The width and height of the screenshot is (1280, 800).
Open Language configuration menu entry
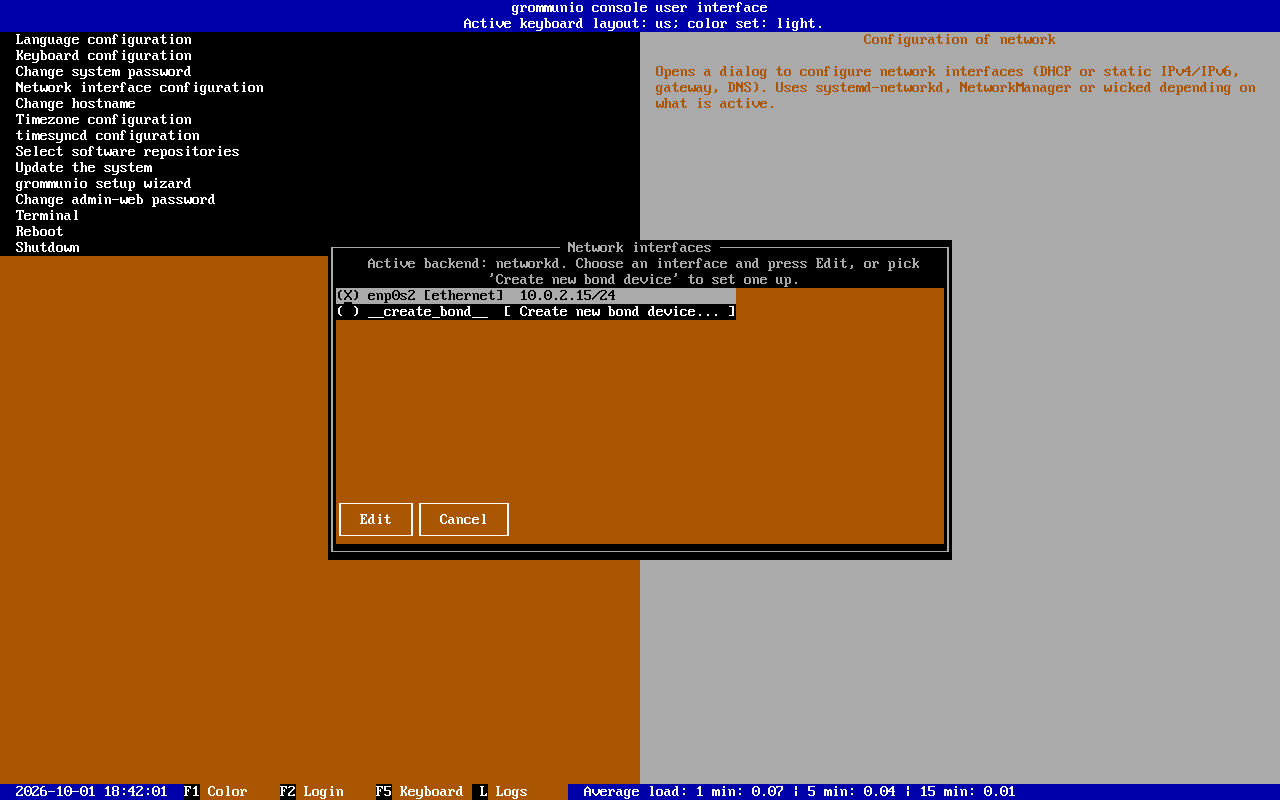tap(104, 40)
